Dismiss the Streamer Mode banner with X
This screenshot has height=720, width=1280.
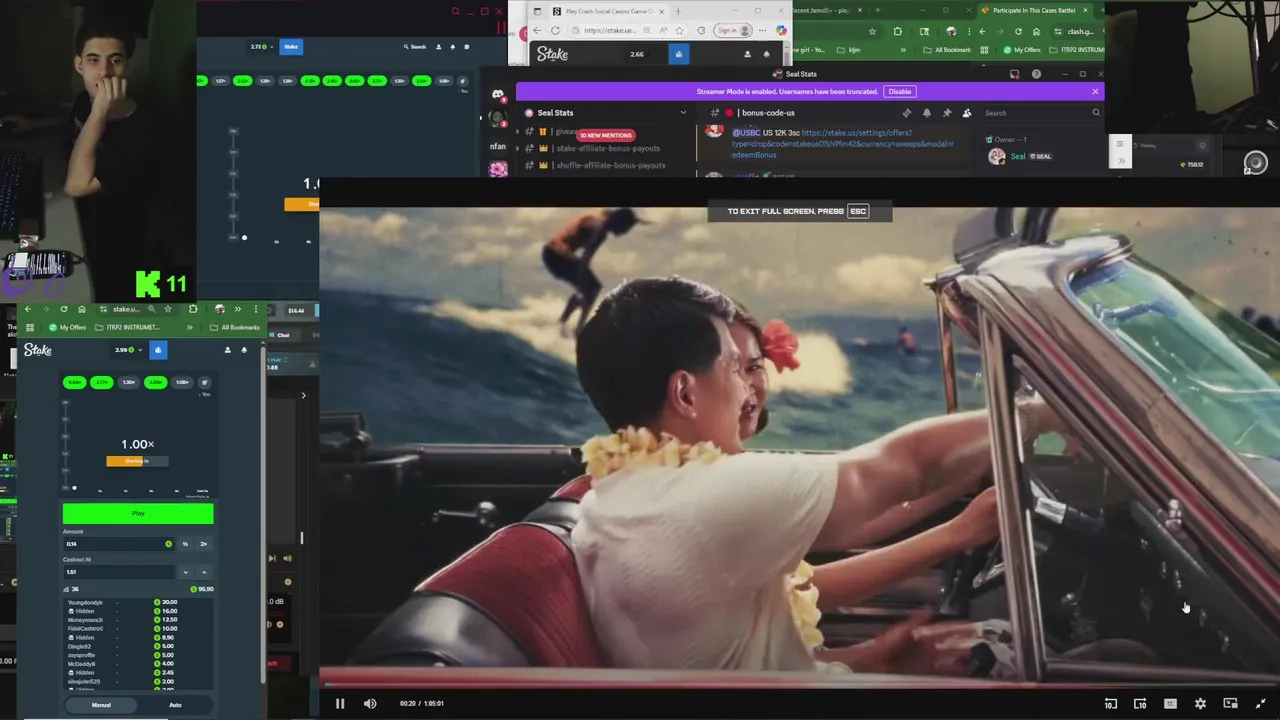pyautogui.click(x=1095, y=91)
